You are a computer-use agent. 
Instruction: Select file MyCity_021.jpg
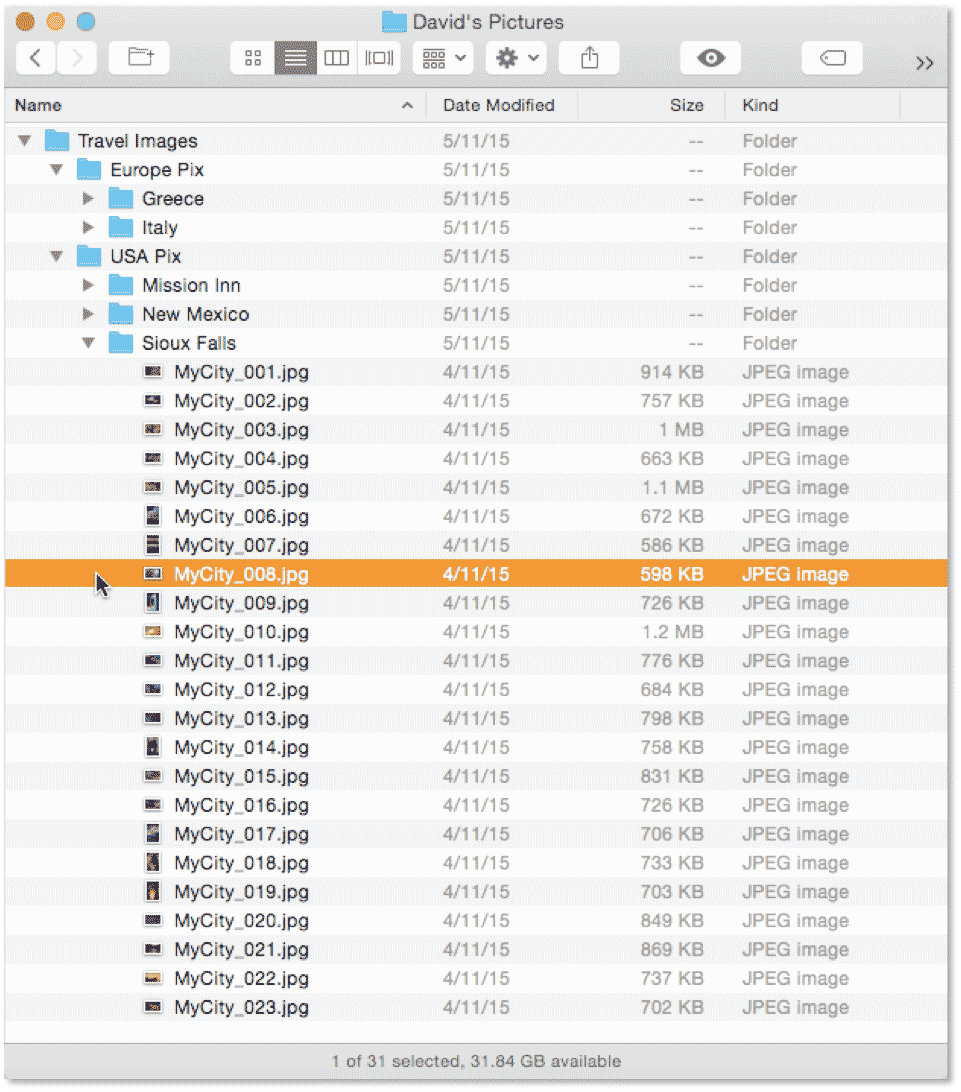476,949
